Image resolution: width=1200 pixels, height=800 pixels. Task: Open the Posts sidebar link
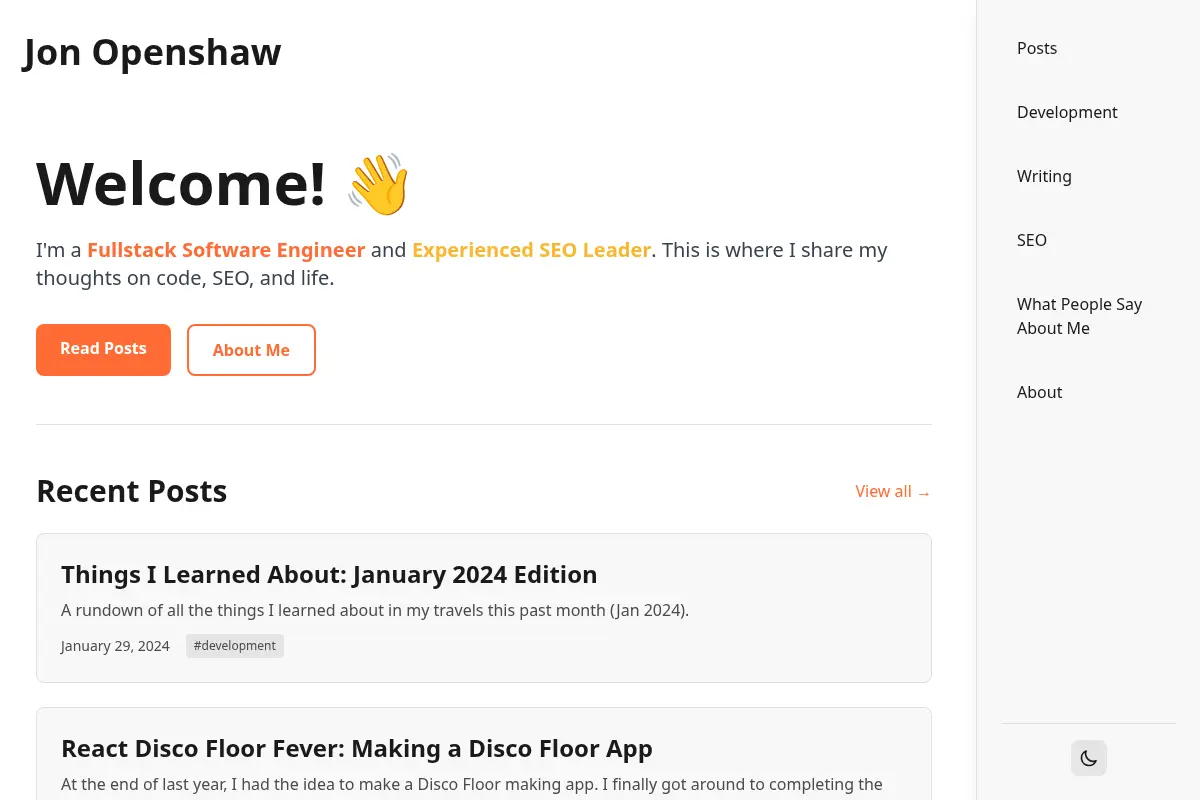(x=1037, y=48)
